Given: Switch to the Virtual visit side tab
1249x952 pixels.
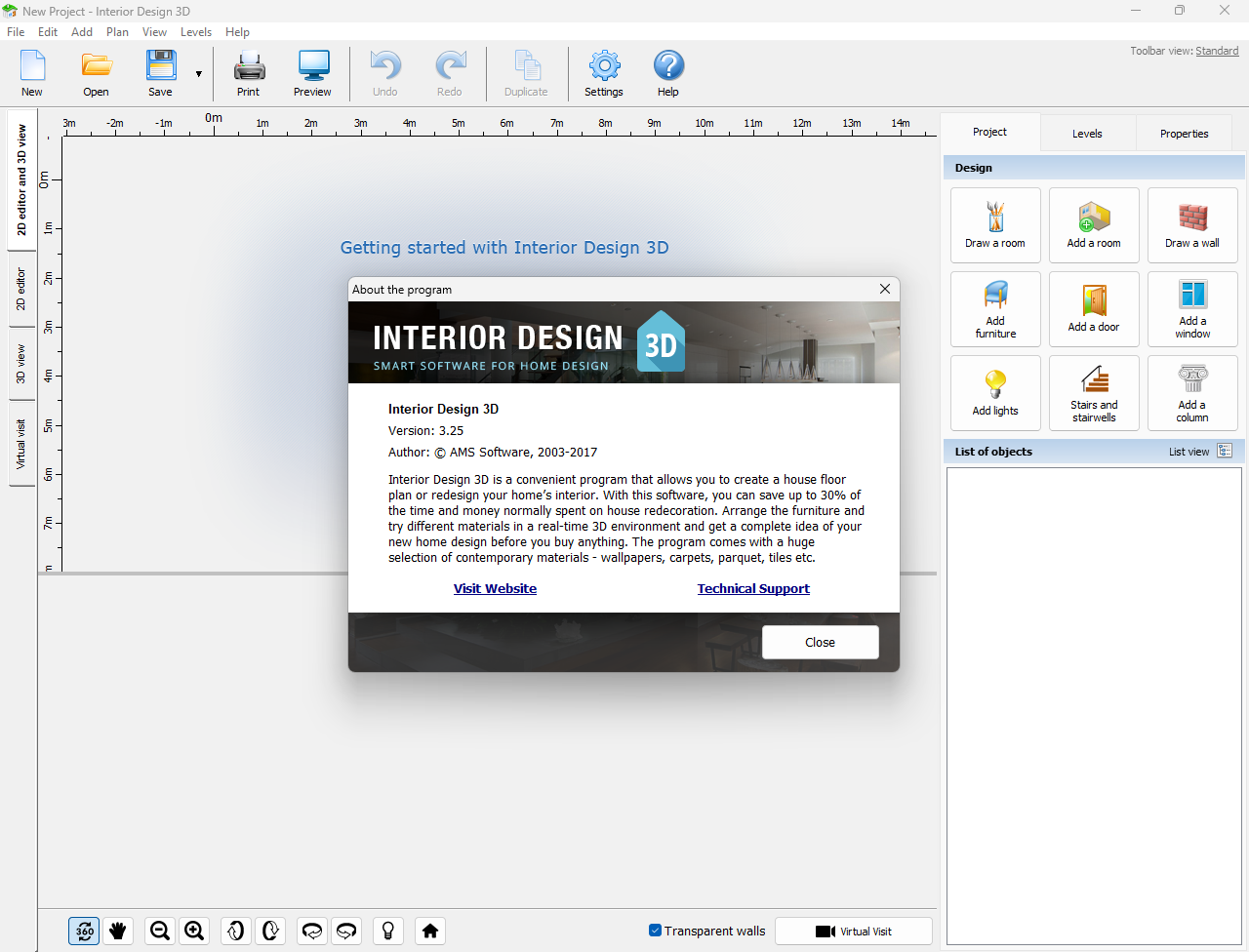Looking at the screenshot, I should click(21, 444).
